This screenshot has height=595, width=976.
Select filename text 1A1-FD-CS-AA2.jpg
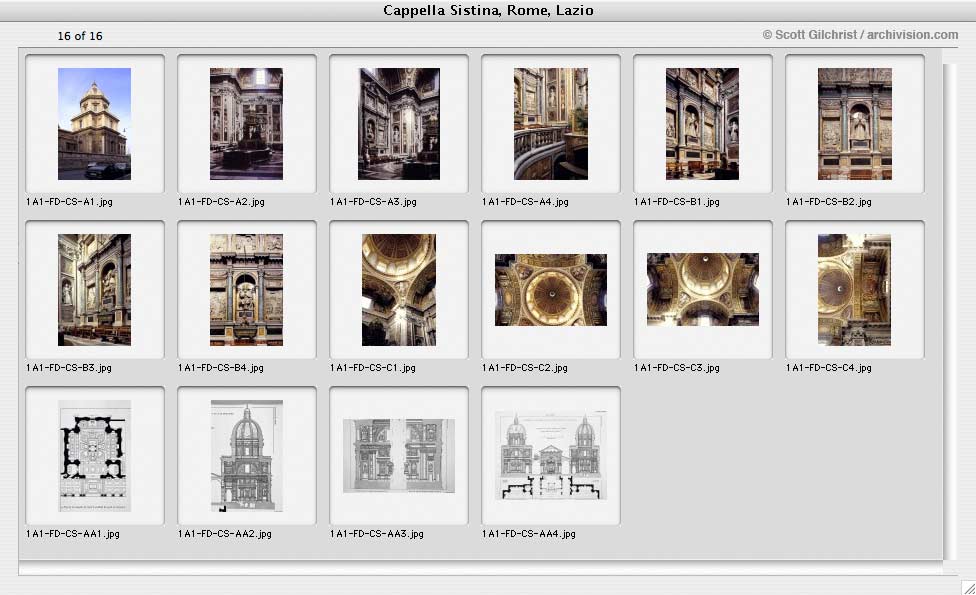225,534
